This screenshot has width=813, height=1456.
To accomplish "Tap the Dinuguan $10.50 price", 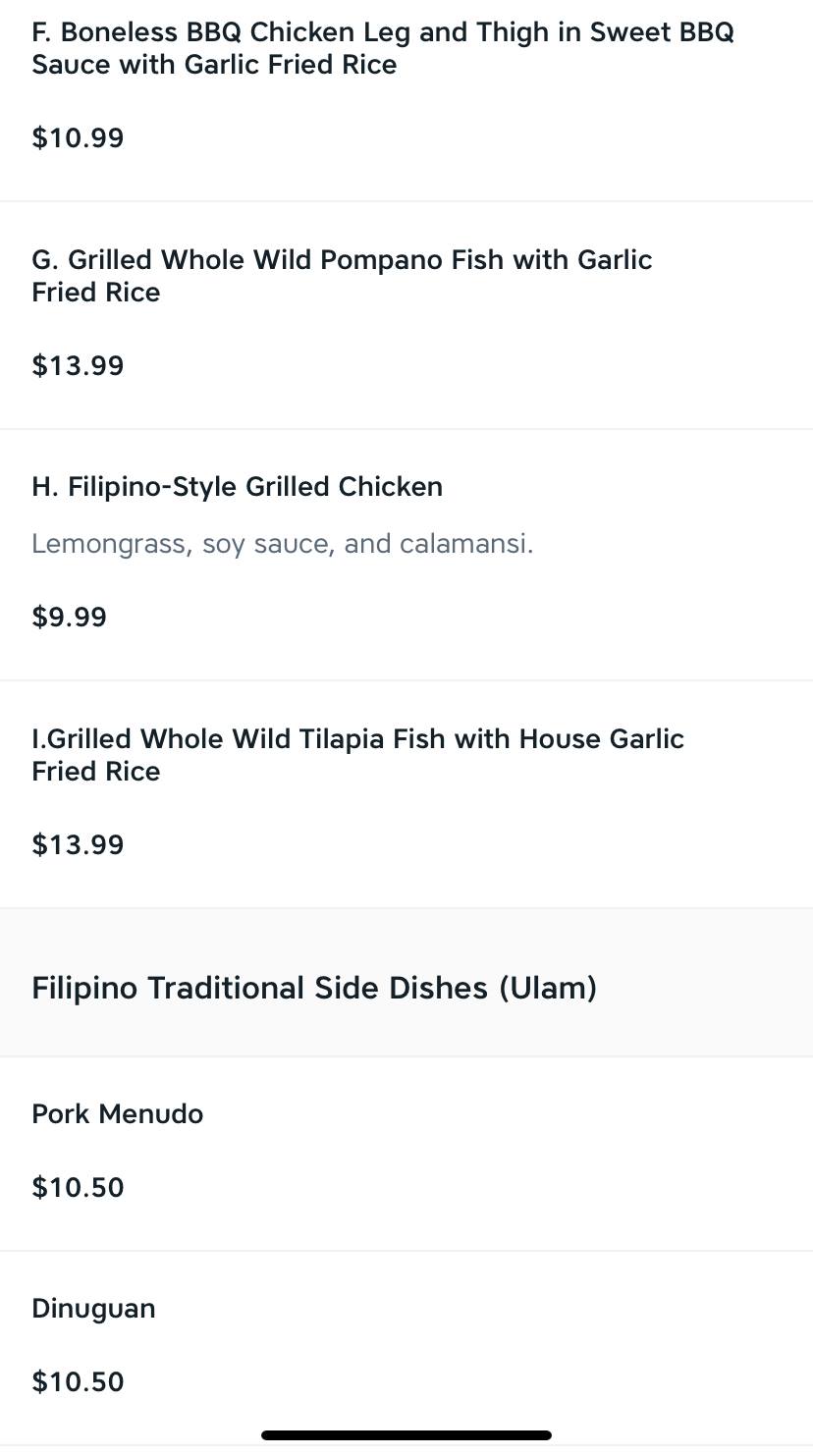I will tap(78, 1382).
